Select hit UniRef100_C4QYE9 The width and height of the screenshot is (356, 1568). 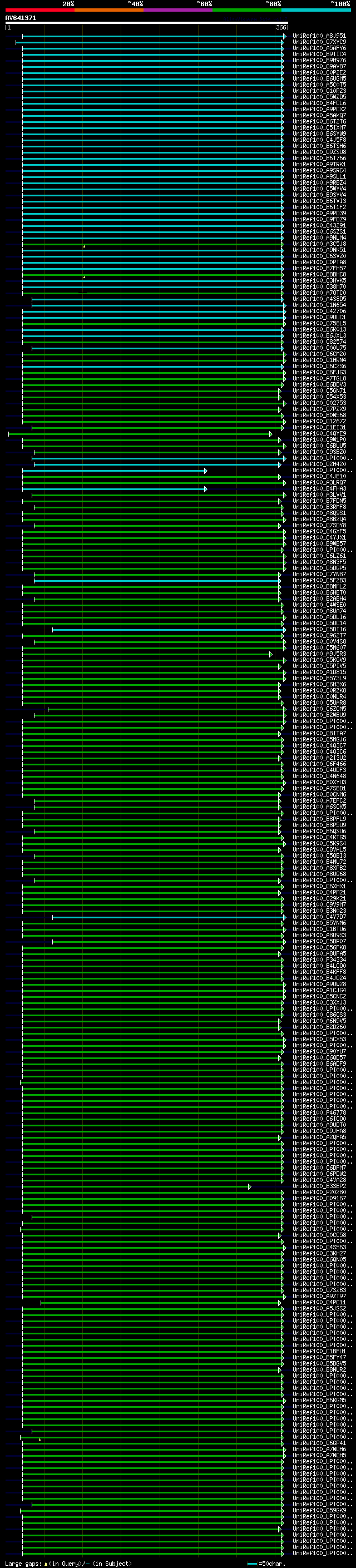(x=319, y=434)
